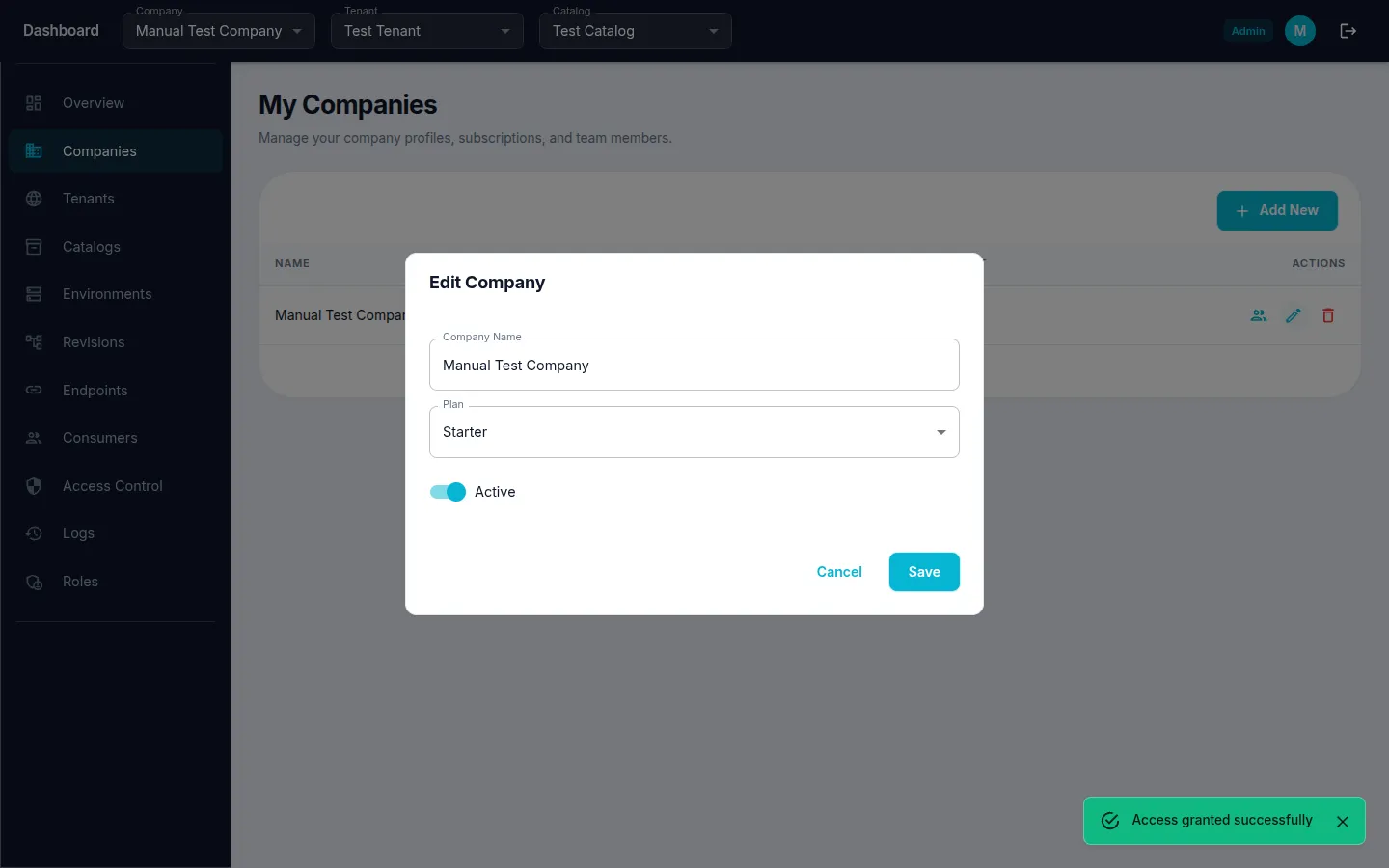This screenshot has height=868, width=1389.
Task: Select the Revisions branch icon
Action: point(34,341)
